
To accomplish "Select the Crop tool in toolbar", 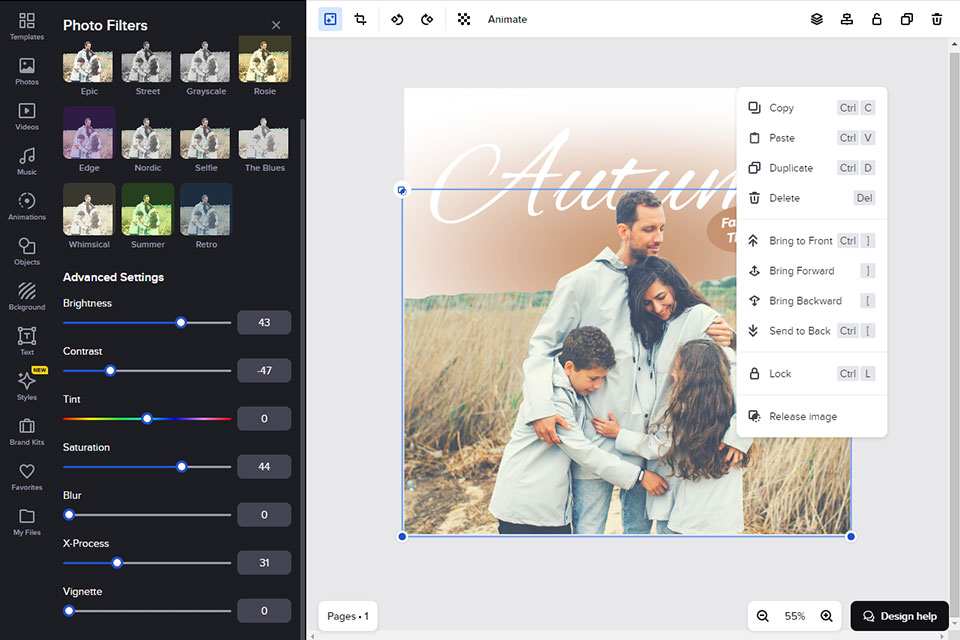I will click(x=361, y=19).
